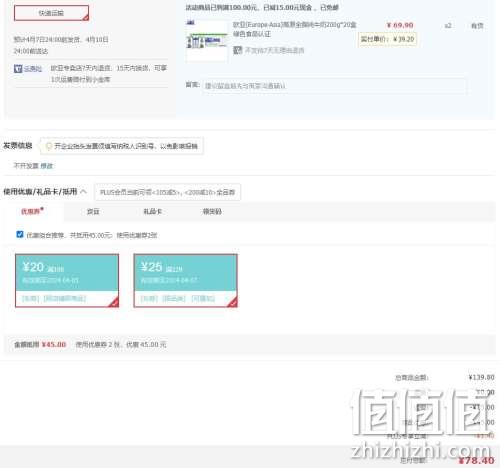Switch to the 优惠券 tab
The width and height of the screenshot is (500, 468).
tap(32, 211)
